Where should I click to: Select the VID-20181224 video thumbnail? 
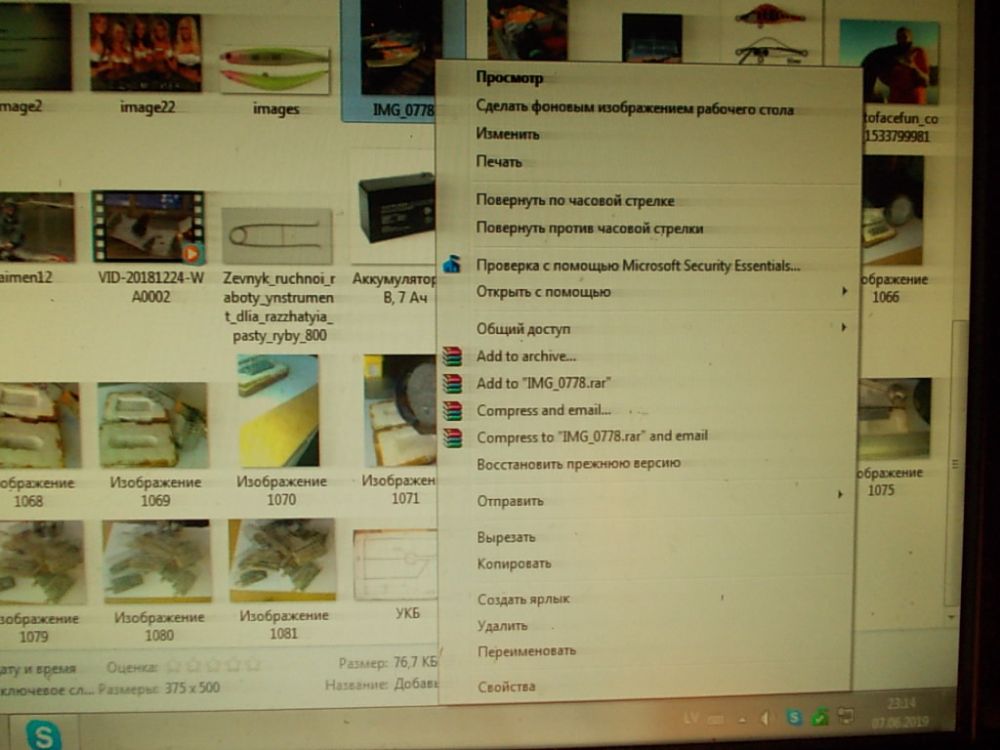click(x=148, y=228)
